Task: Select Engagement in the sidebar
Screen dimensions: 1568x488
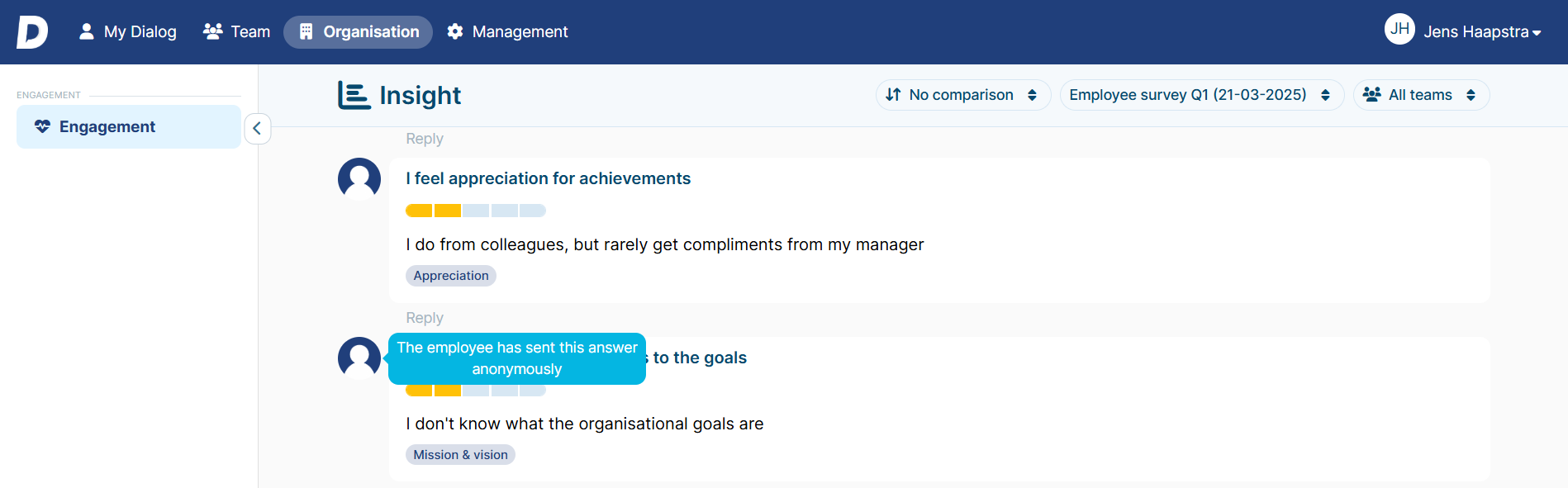Action: coord(128,127)
